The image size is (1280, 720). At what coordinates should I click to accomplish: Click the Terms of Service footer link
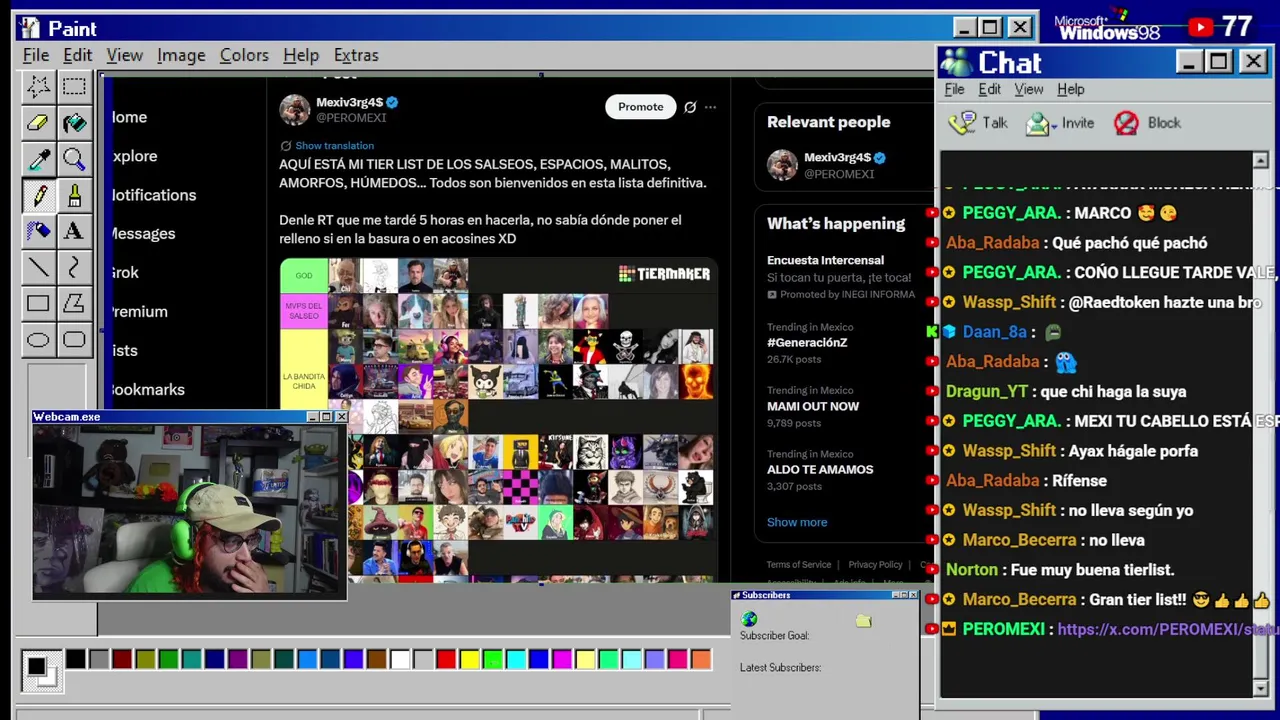(799, 565)
